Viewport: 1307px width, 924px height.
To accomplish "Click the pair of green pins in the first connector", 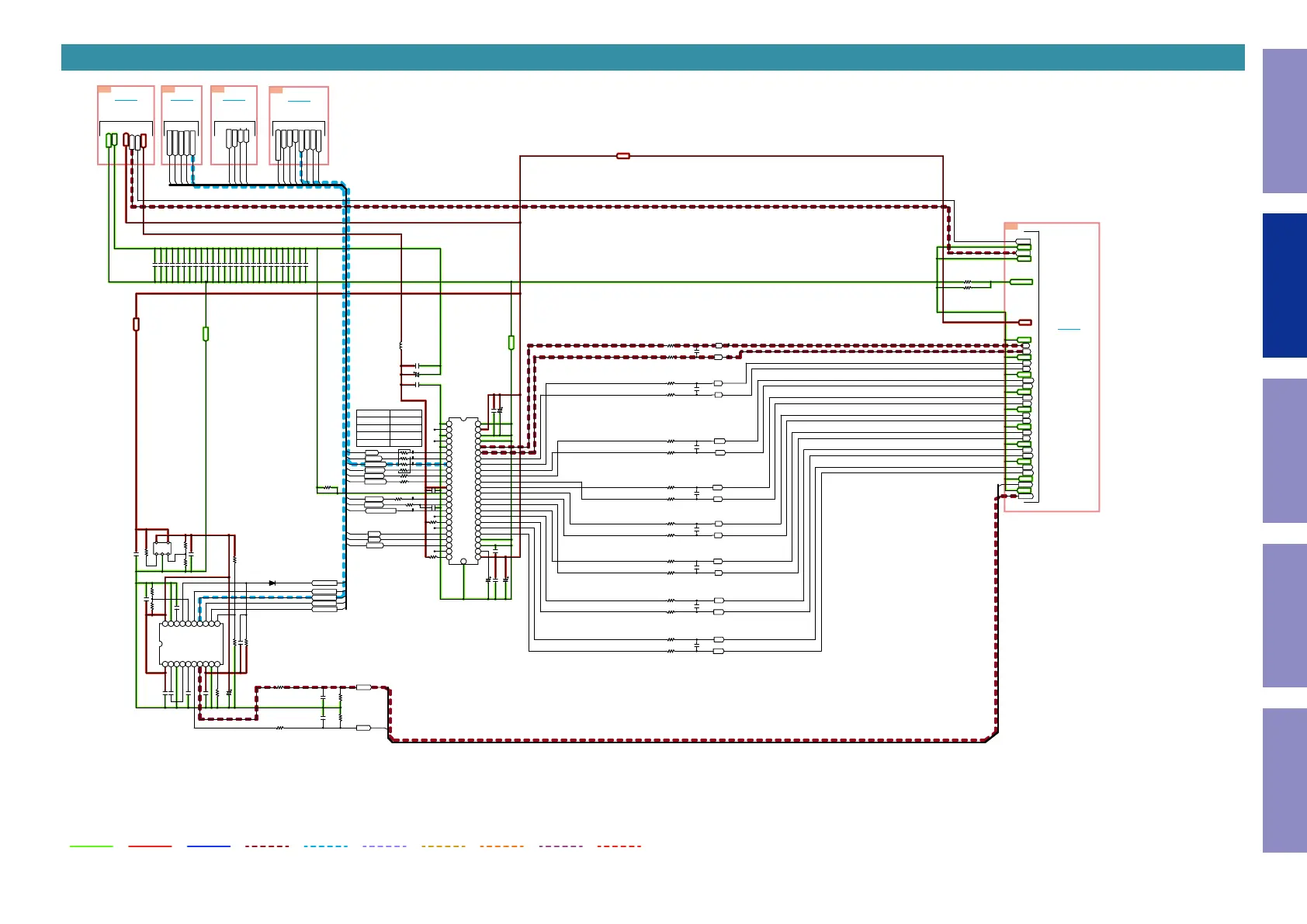I will (x=112, y=140).
